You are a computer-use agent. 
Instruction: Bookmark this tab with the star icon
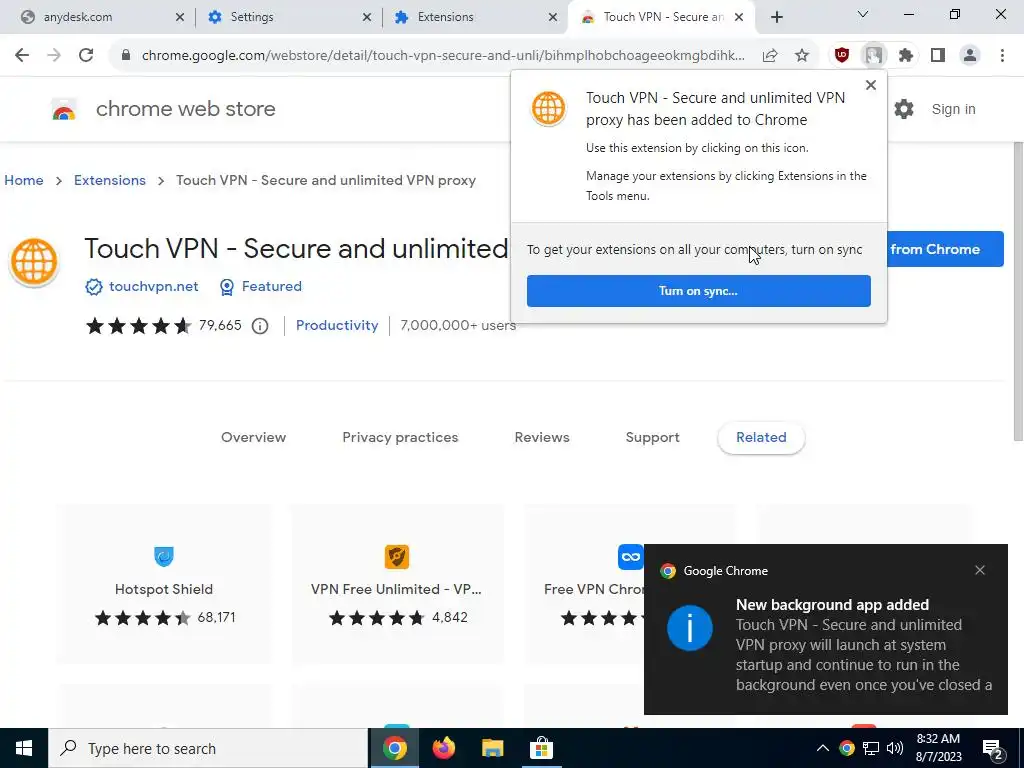coord(802,56)
